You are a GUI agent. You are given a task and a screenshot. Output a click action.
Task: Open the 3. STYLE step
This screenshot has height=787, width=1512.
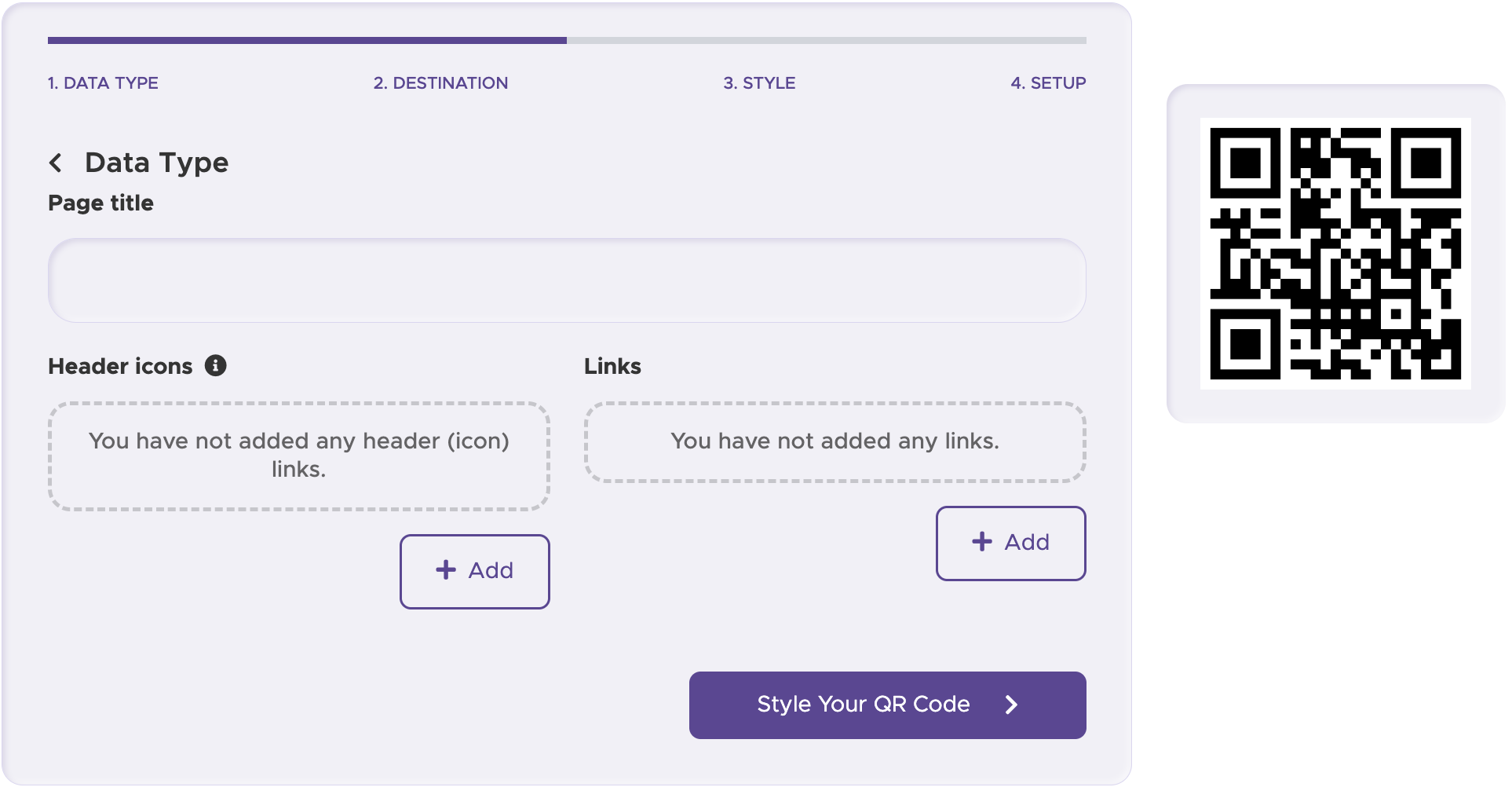[x=758, y=82]
